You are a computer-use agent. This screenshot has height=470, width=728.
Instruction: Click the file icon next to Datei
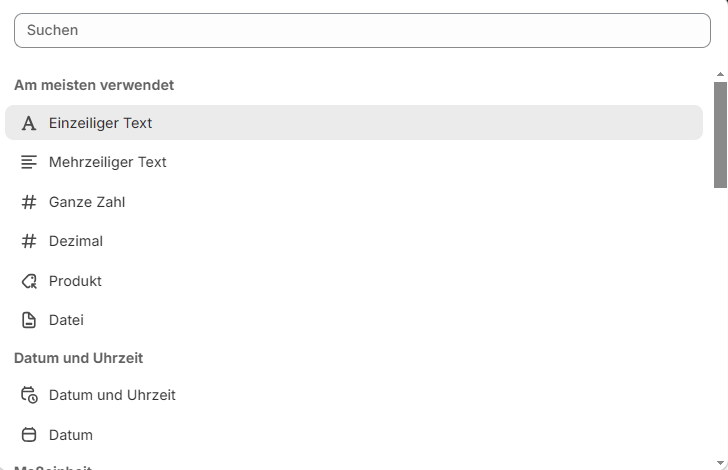coord(29,320)
